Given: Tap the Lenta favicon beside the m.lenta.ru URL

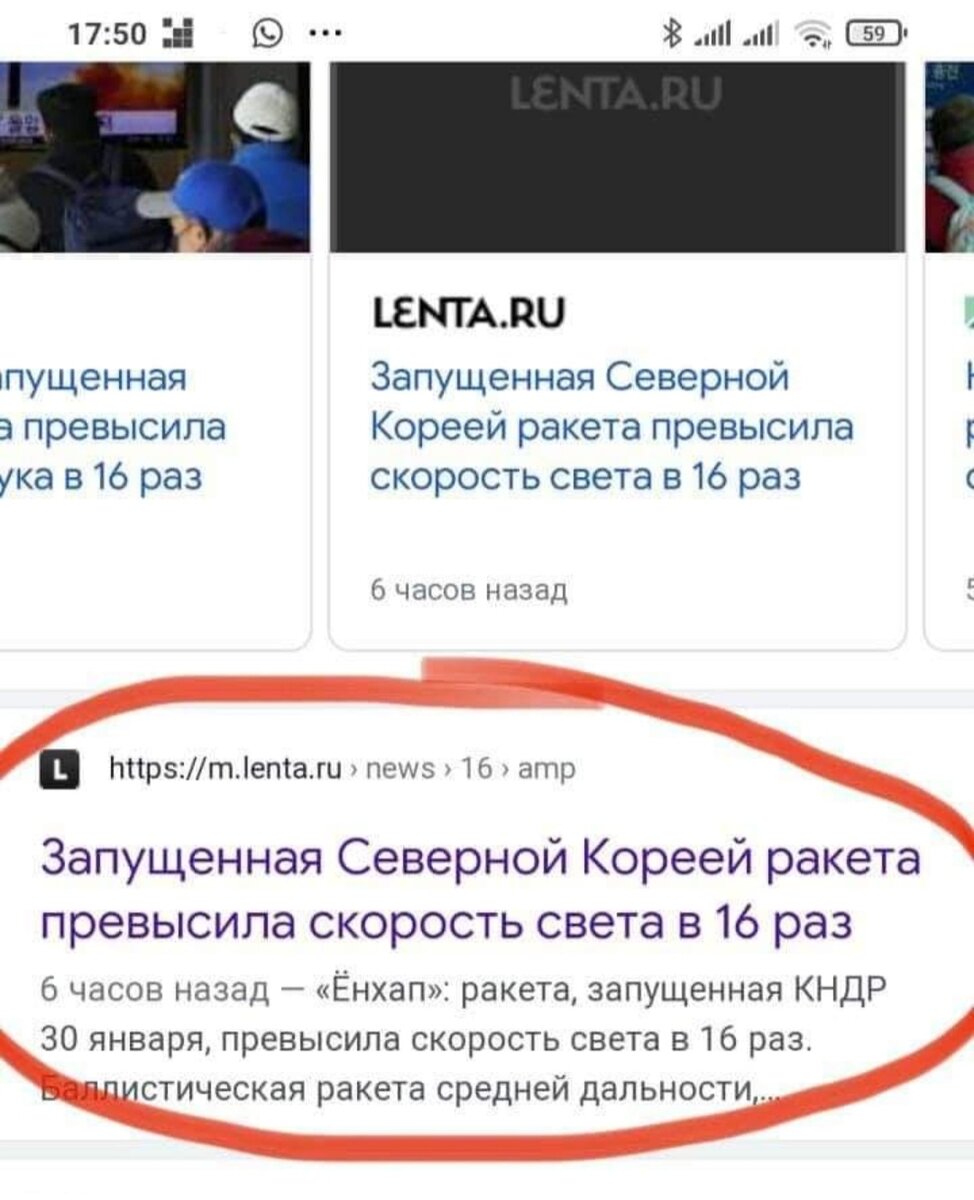Looking at the screenshot, I should pyautogui.click(x=61, y=769).
